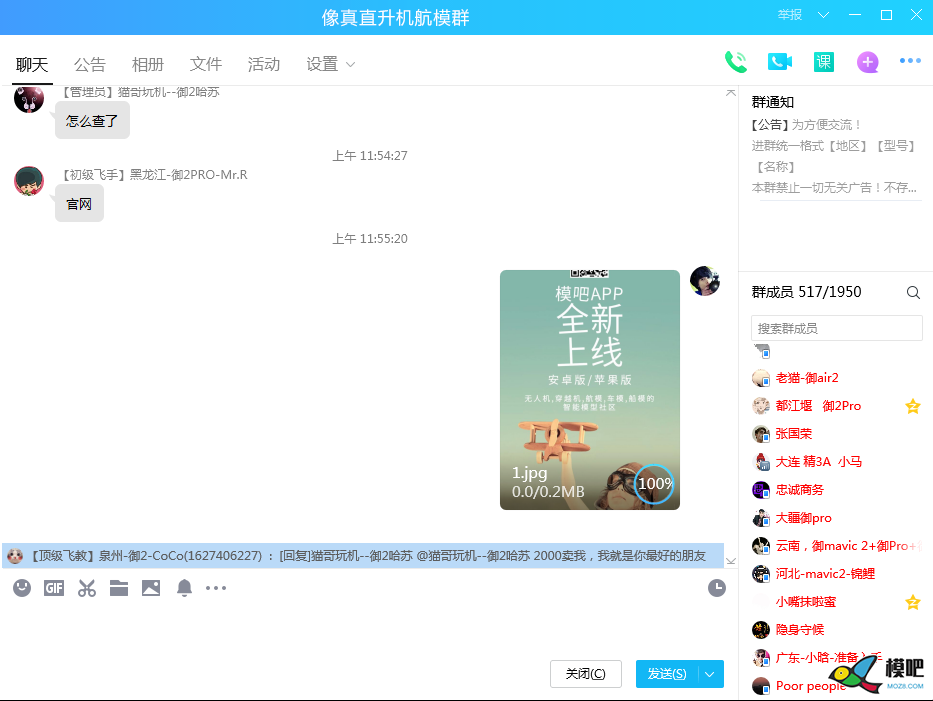
Task: Open title bar dropdown chevron menu
Action: click(x=824, y=15)
